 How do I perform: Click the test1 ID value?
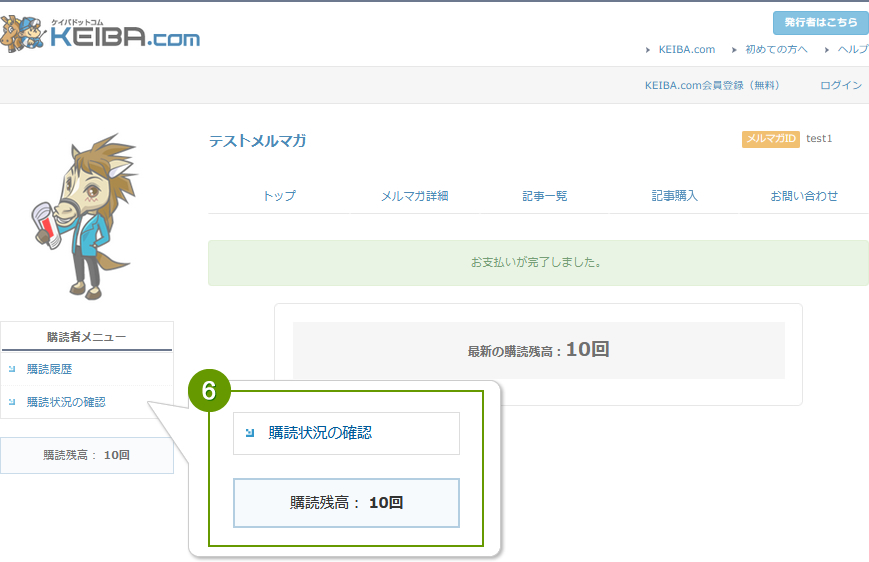pyautogui.click(x=819, y=139)
